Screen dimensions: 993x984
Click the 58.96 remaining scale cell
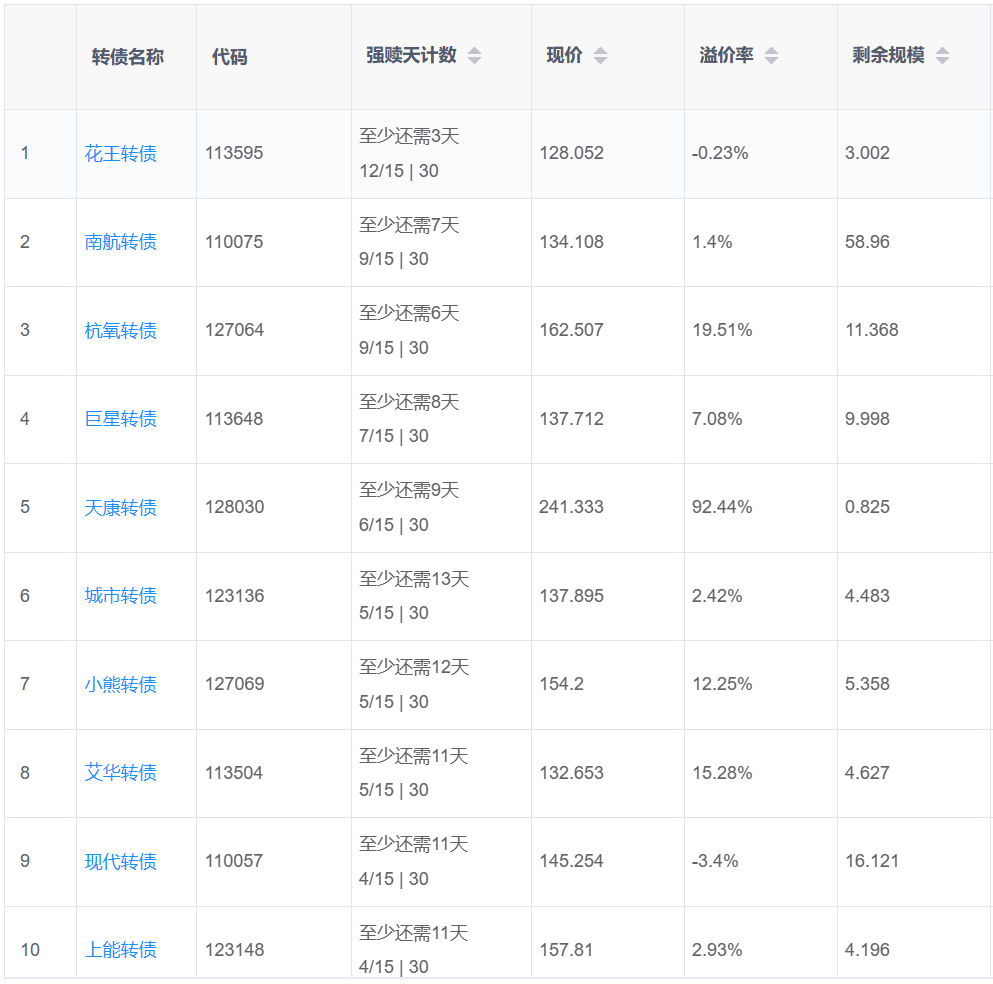(x=867, y=242)
